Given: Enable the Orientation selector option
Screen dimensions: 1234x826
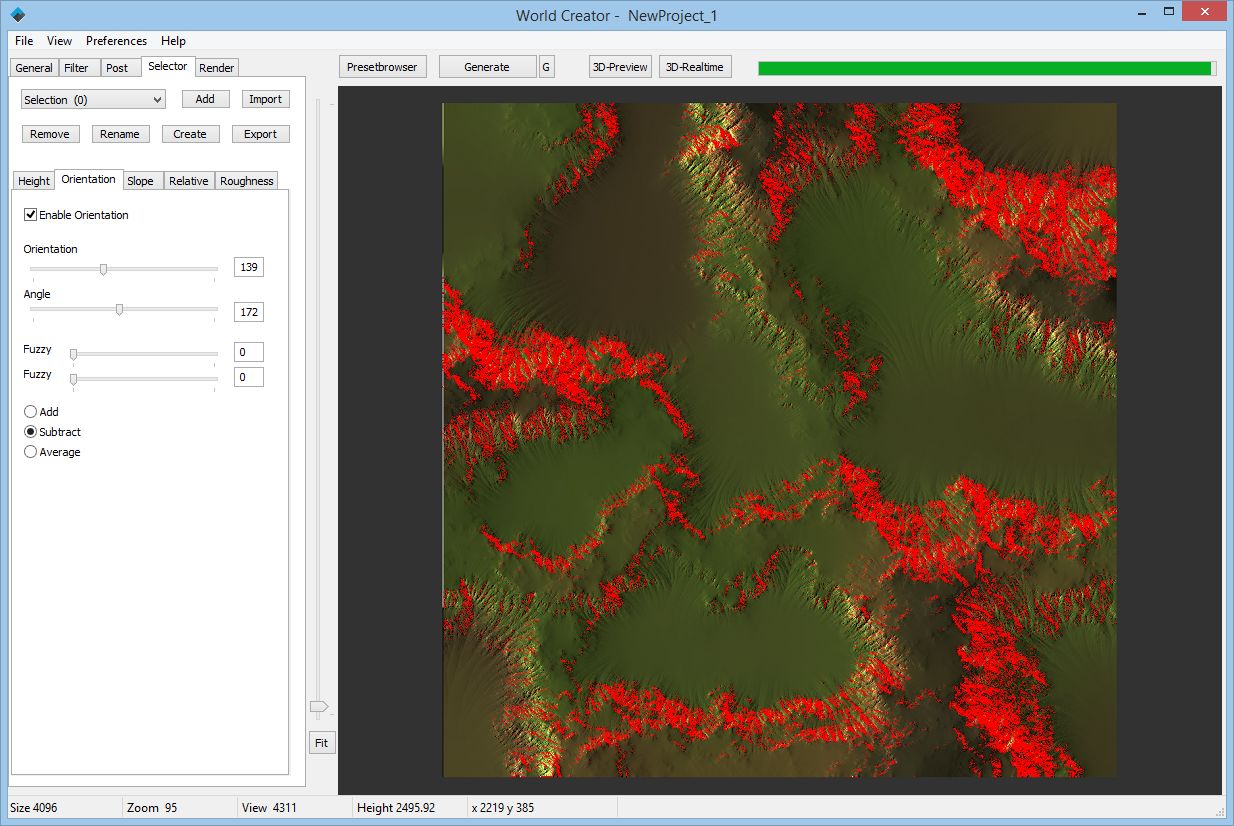Looking at the screenshot, I should (31, 214).
